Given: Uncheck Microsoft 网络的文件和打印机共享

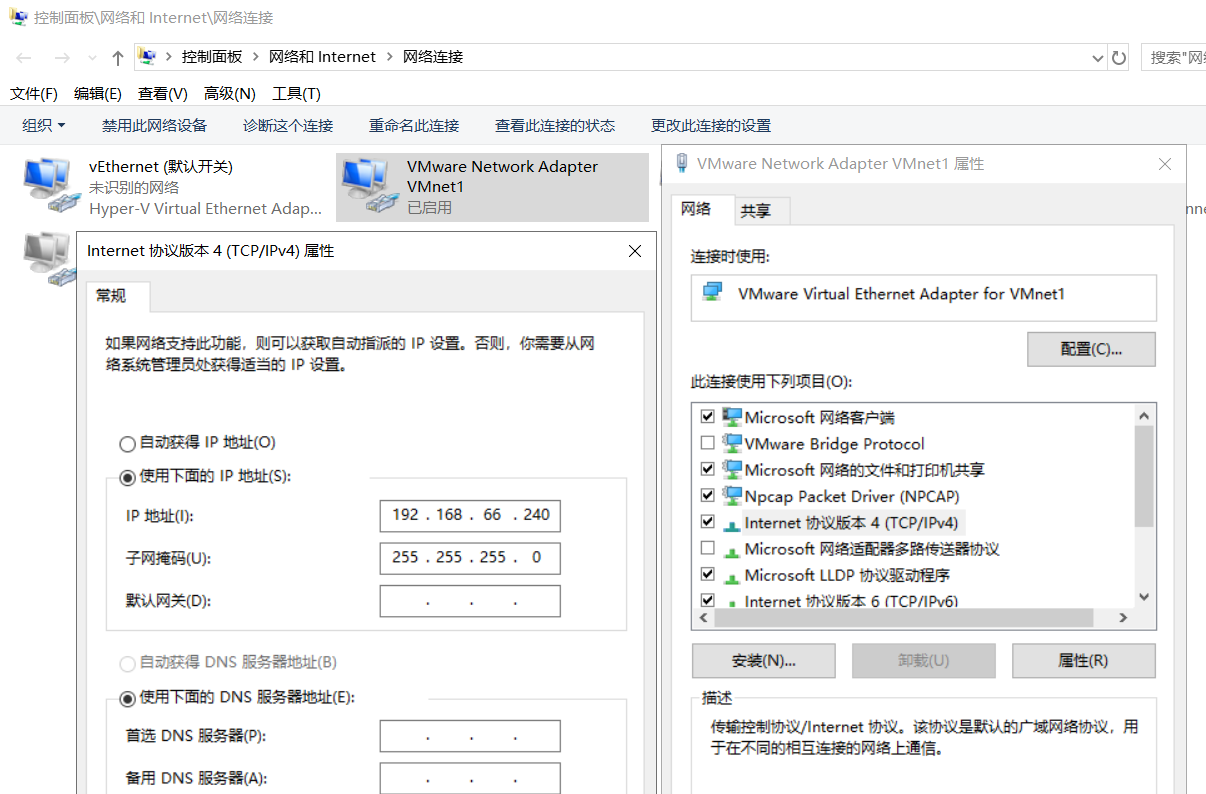Looking at the screenshot, I should (708, 469).
